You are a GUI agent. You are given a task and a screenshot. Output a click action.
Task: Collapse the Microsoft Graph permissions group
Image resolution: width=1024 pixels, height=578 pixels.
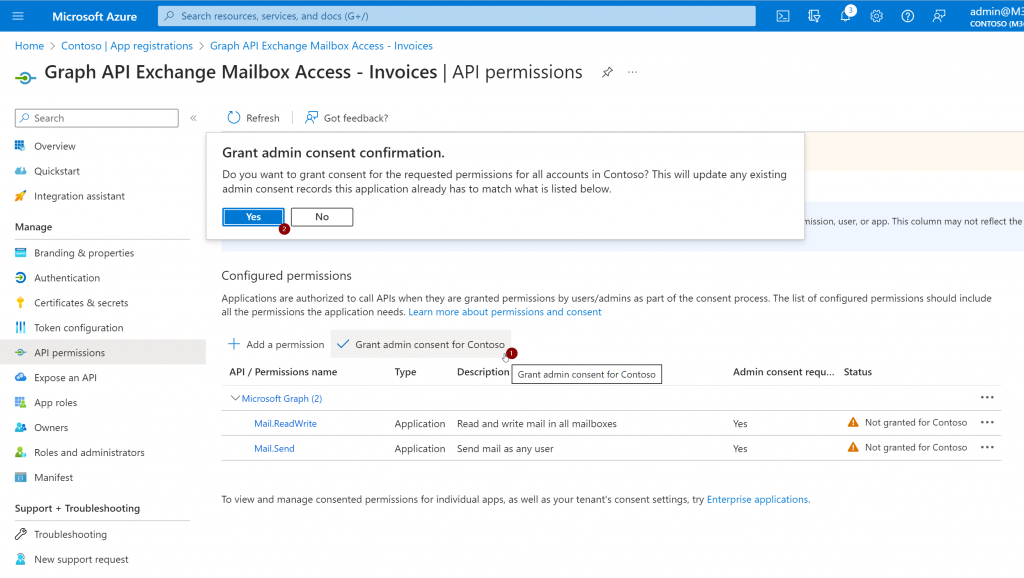click(236, 398)
